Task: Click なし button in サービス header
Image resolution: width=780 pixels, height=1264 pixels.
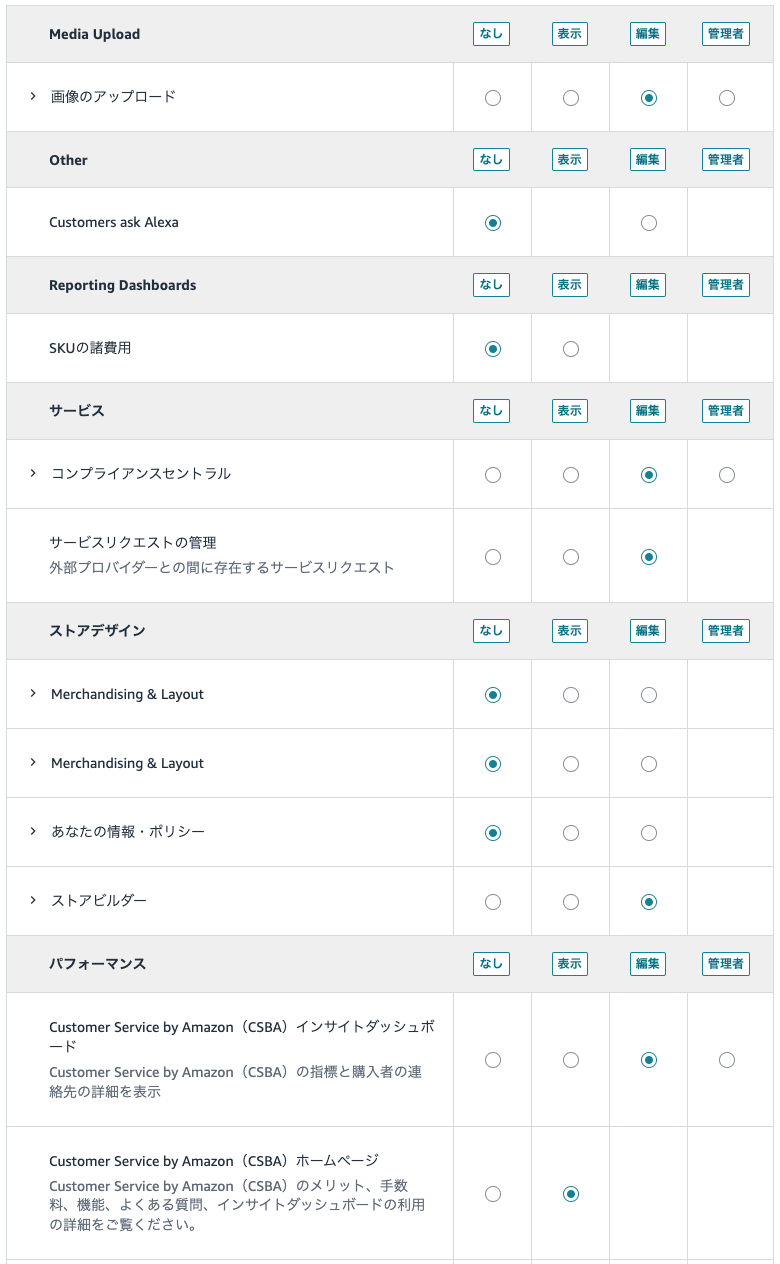Action: [x=491, y=411]
